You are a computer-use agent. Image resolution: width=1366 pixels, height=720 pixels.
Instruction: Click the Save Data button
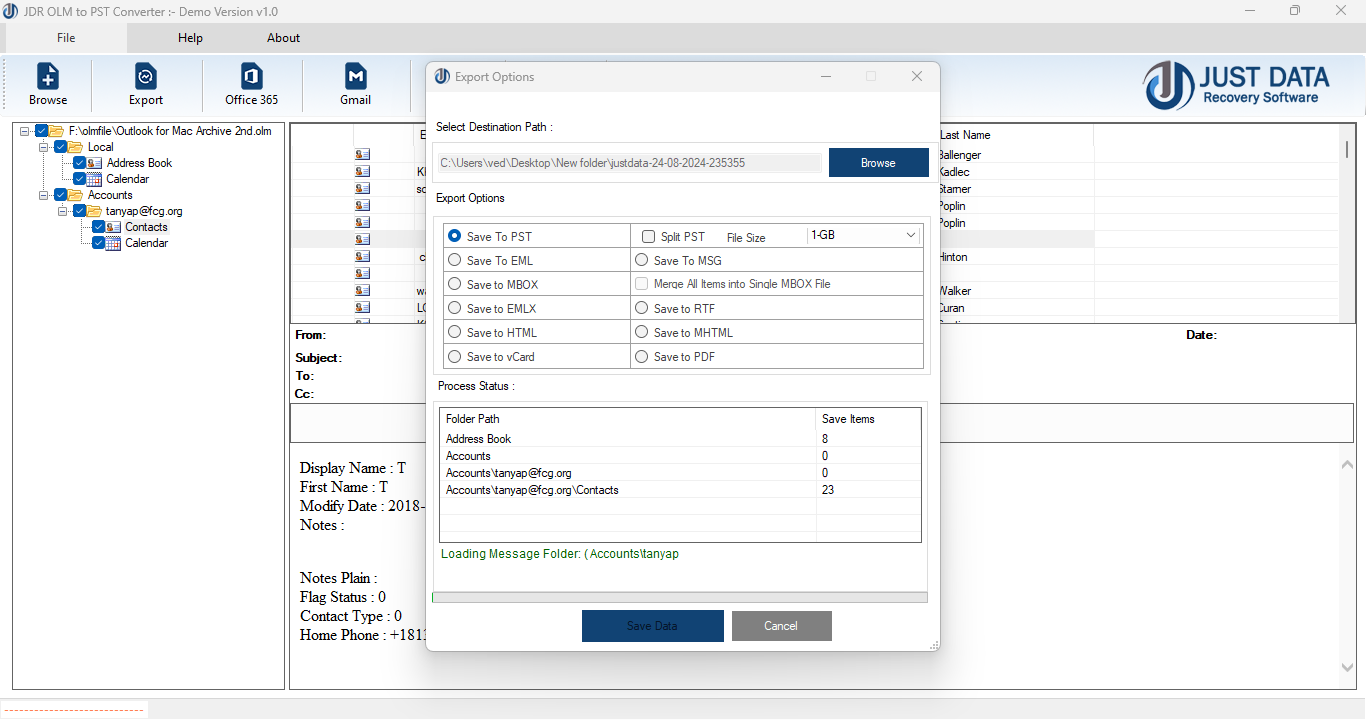652,626
